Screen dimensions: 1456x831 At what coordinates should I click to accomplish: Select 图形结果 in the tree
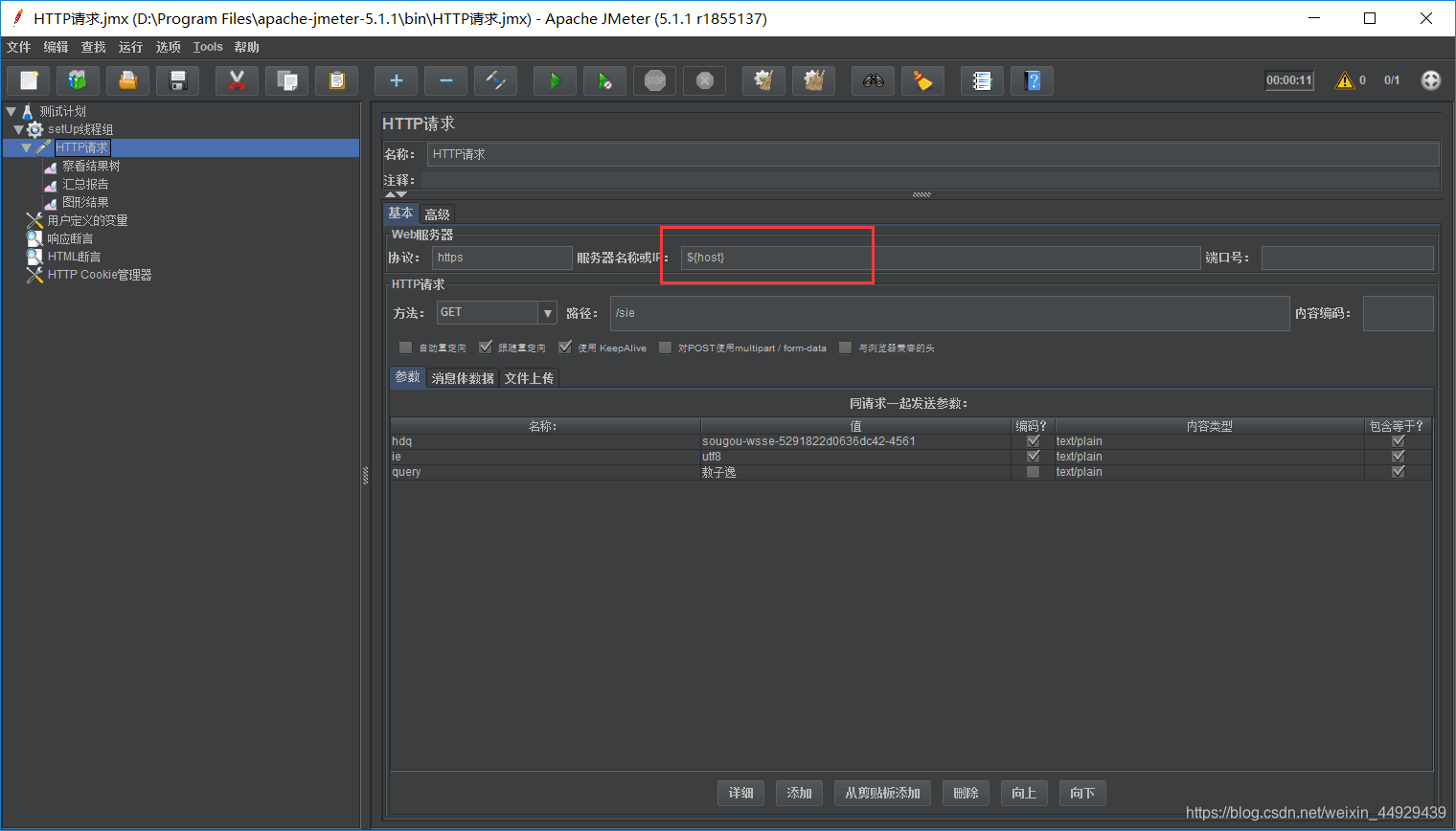pyautogui.click(x=85, y=202)
